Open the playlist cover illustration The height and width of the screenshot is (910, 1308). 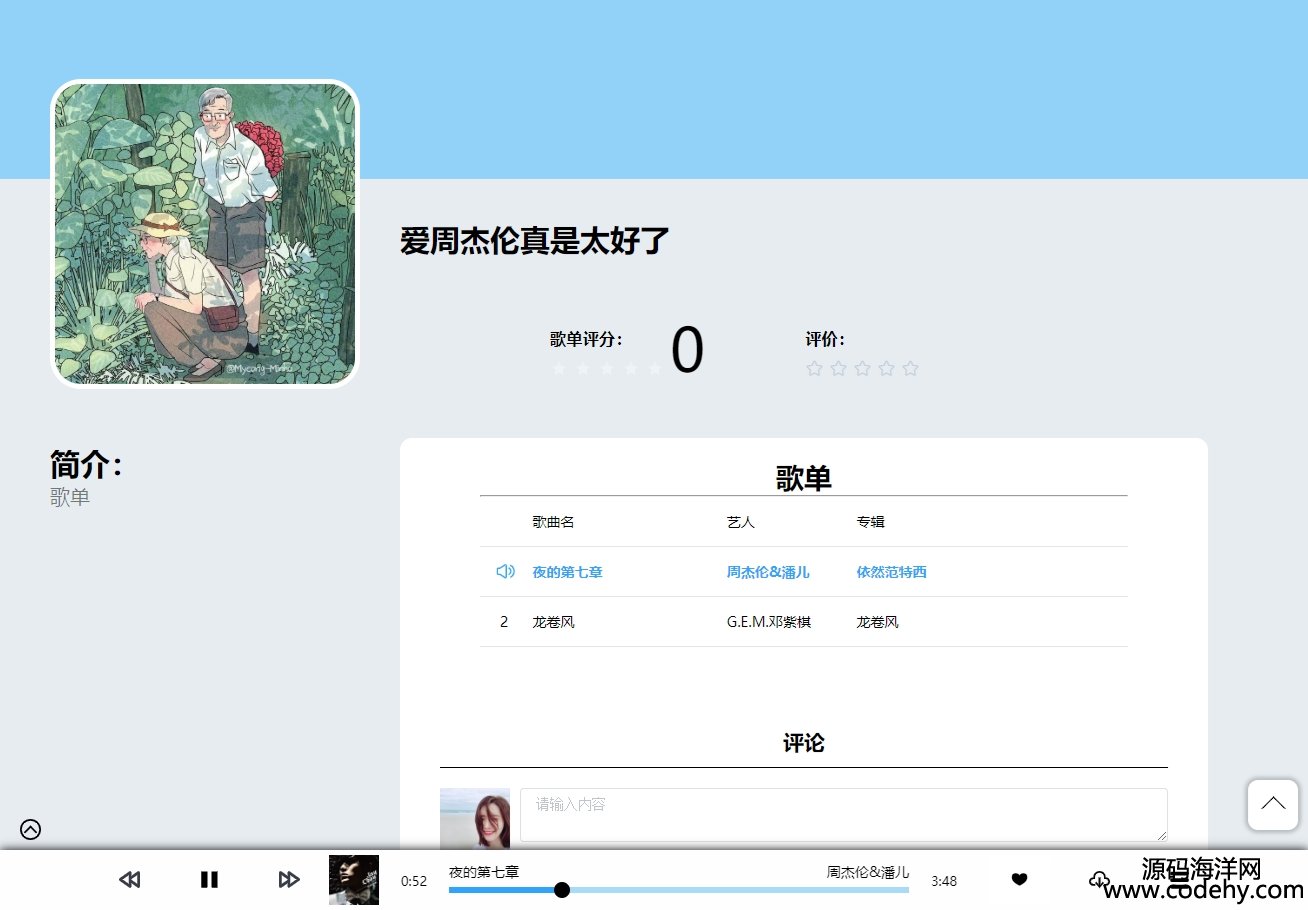(205, 234)
